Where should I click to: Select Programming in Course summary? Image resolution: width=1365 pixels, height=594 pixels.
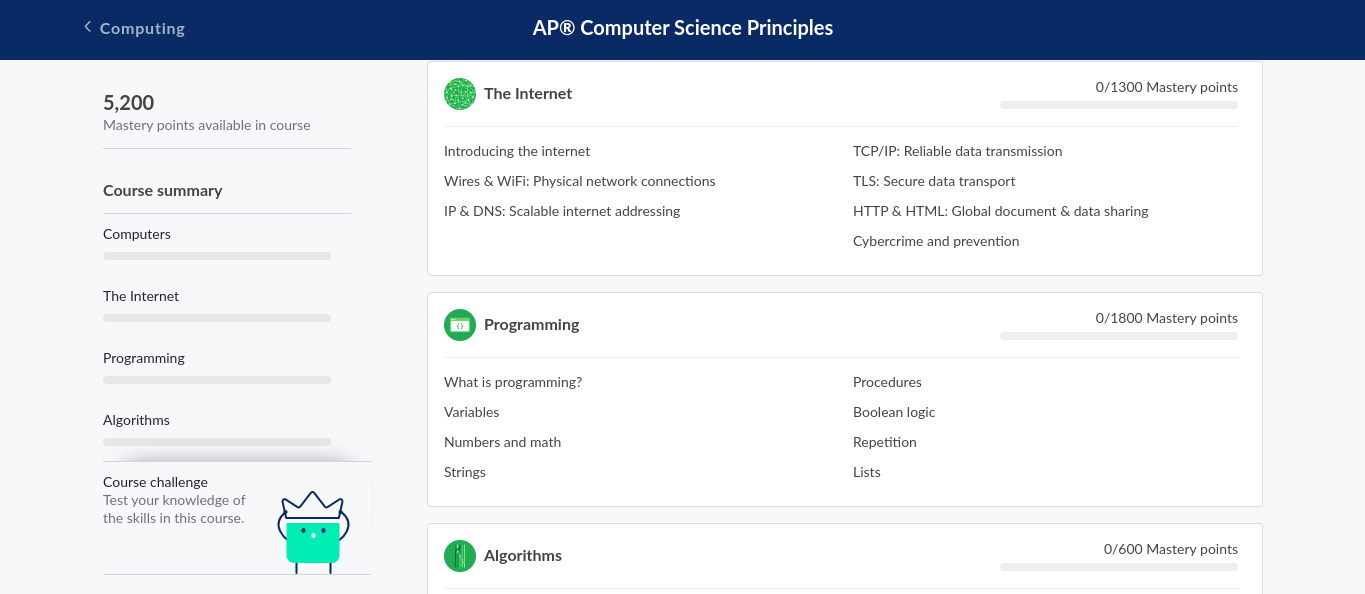(144, 358)
